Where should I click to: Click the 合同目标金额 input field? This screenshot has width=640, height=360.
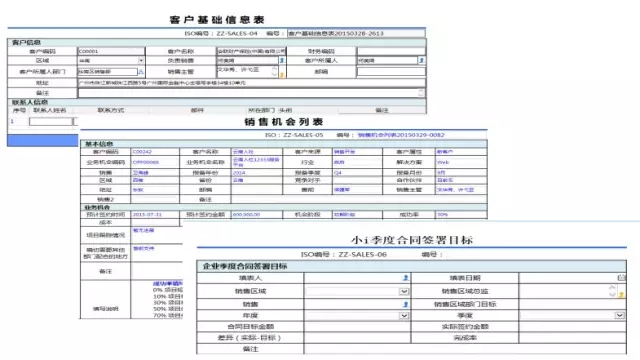pyautogui.click(x=357, y=327)
